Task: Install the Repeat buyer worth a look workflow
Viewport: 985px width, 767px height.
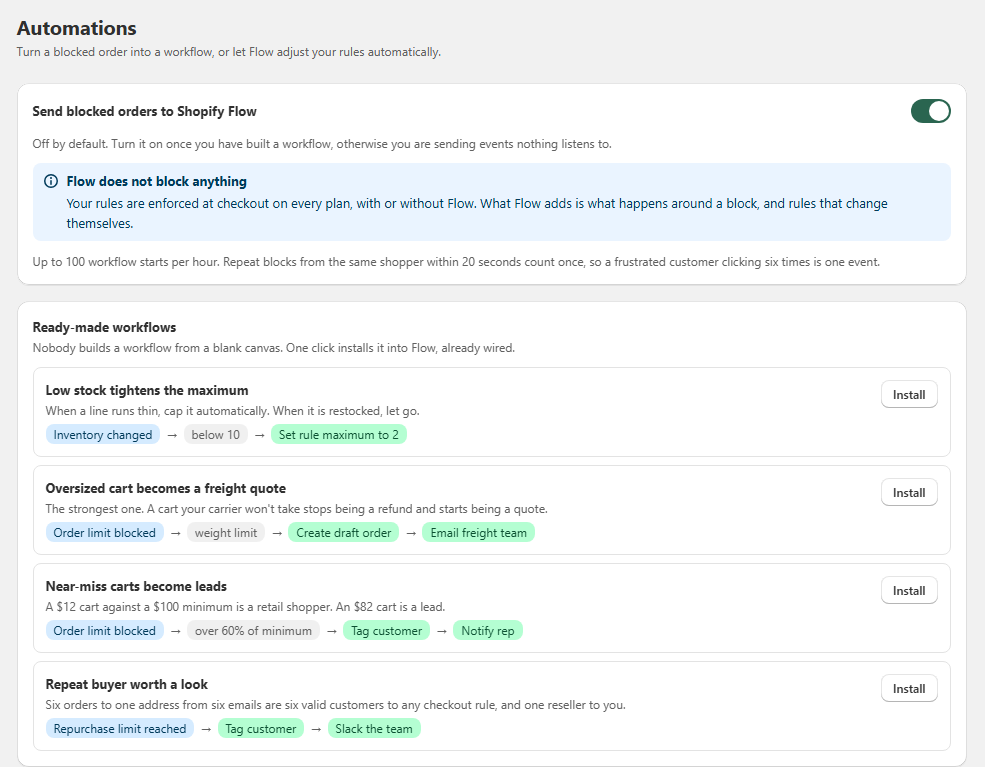Action: click(x=909, y=688)
